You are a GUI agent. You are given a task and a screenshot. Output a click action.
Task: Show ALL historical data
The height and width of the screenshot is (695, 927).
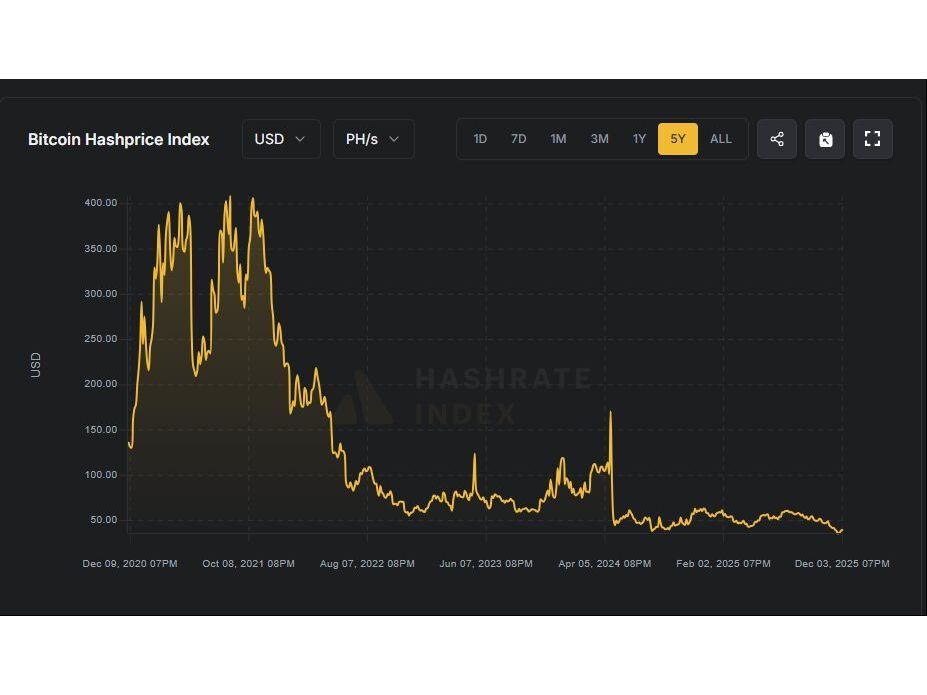(x=720, y=139)
